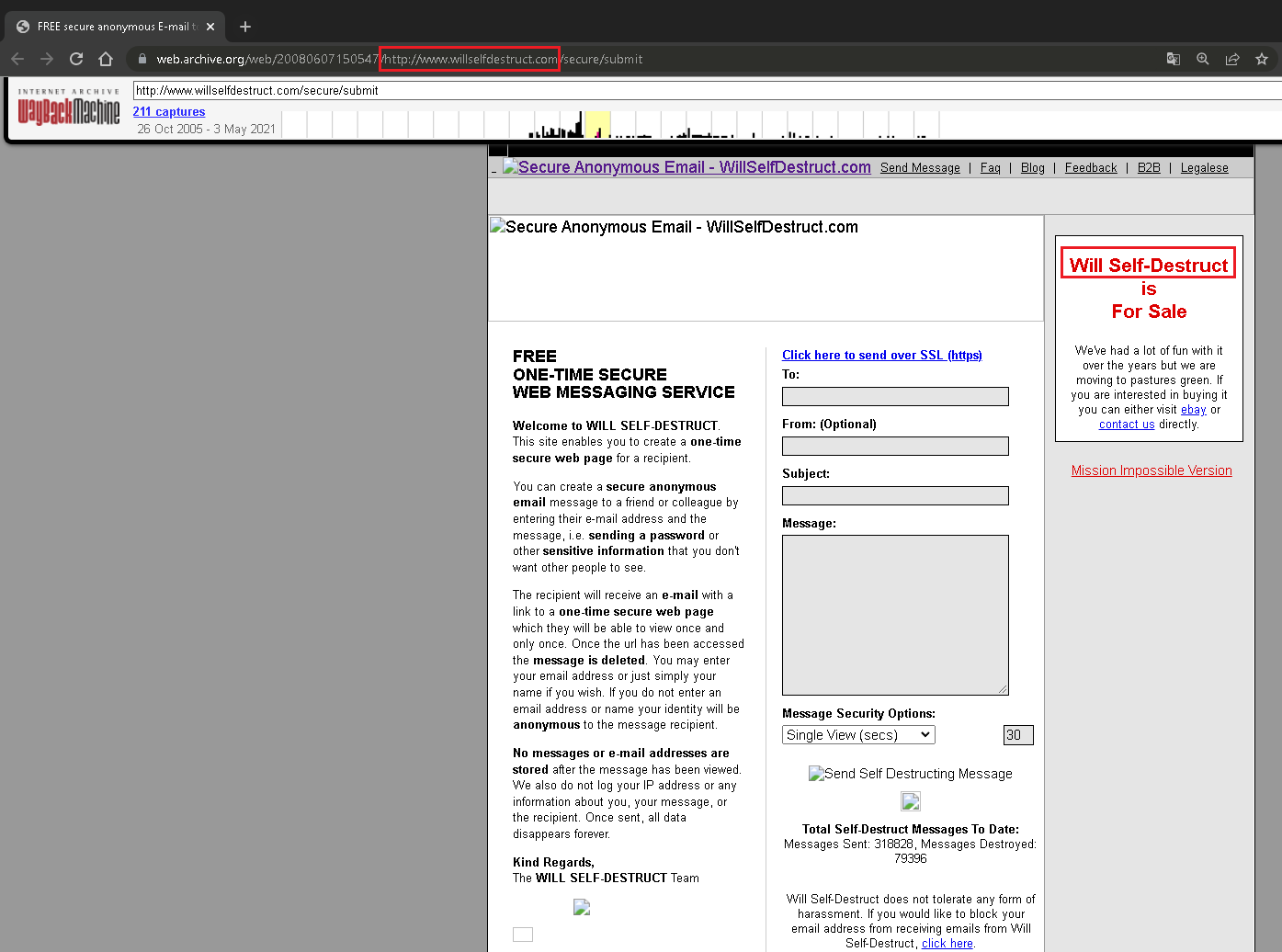
Task: Click 'Message Security Options:' label
Action: click(x=858, y=713)
